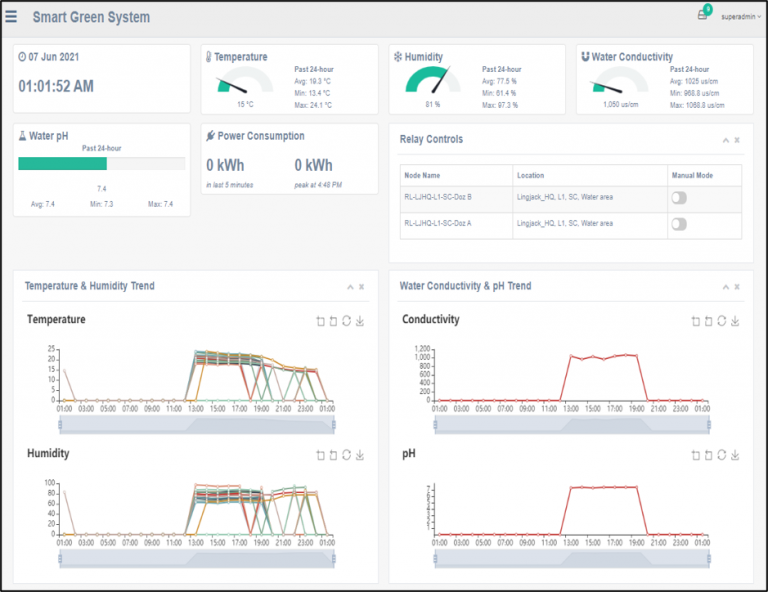Toggle manual mode for RL-LJHQ-L1-SC-Doz A
The width and height of the screenshot is (768, 592).
tap(679, 224)
